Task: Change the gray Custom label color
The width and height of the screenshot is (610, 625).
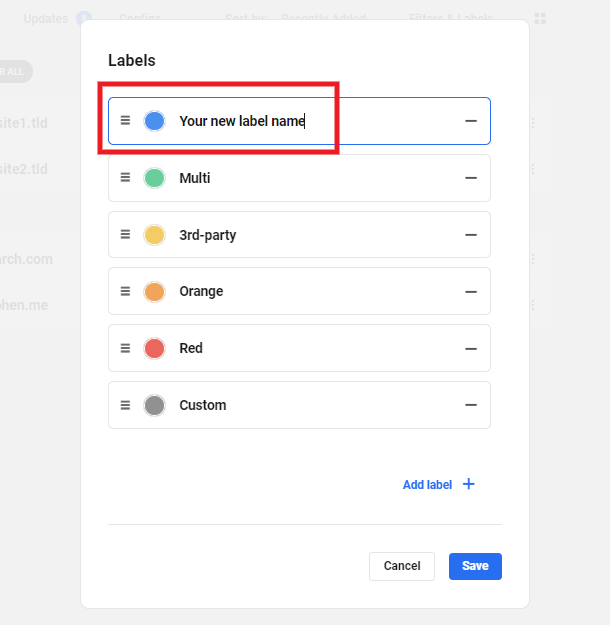Action: click(x=154, y=405)
